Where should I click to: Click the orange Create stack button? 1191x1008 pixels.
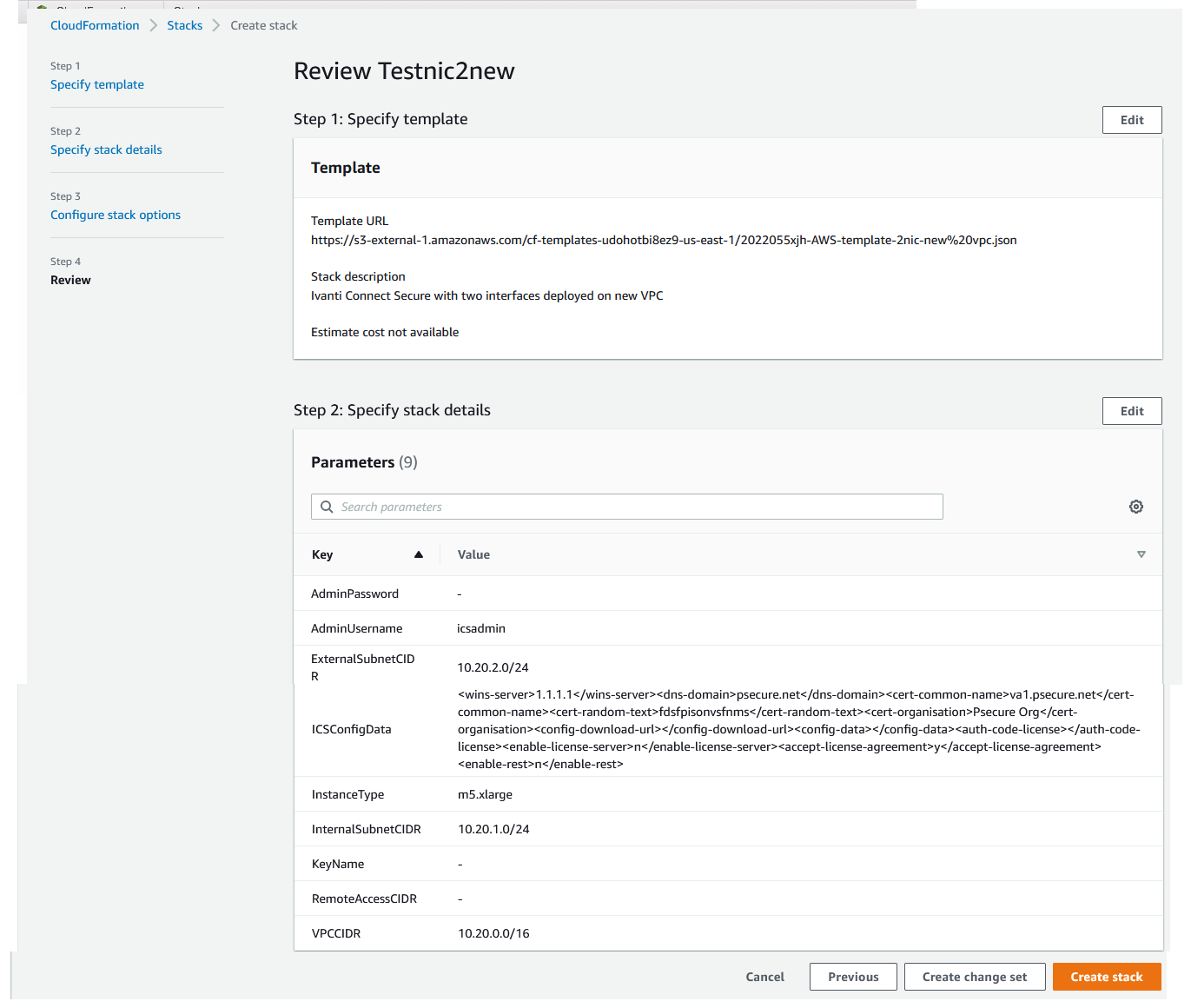(1107, 977)
